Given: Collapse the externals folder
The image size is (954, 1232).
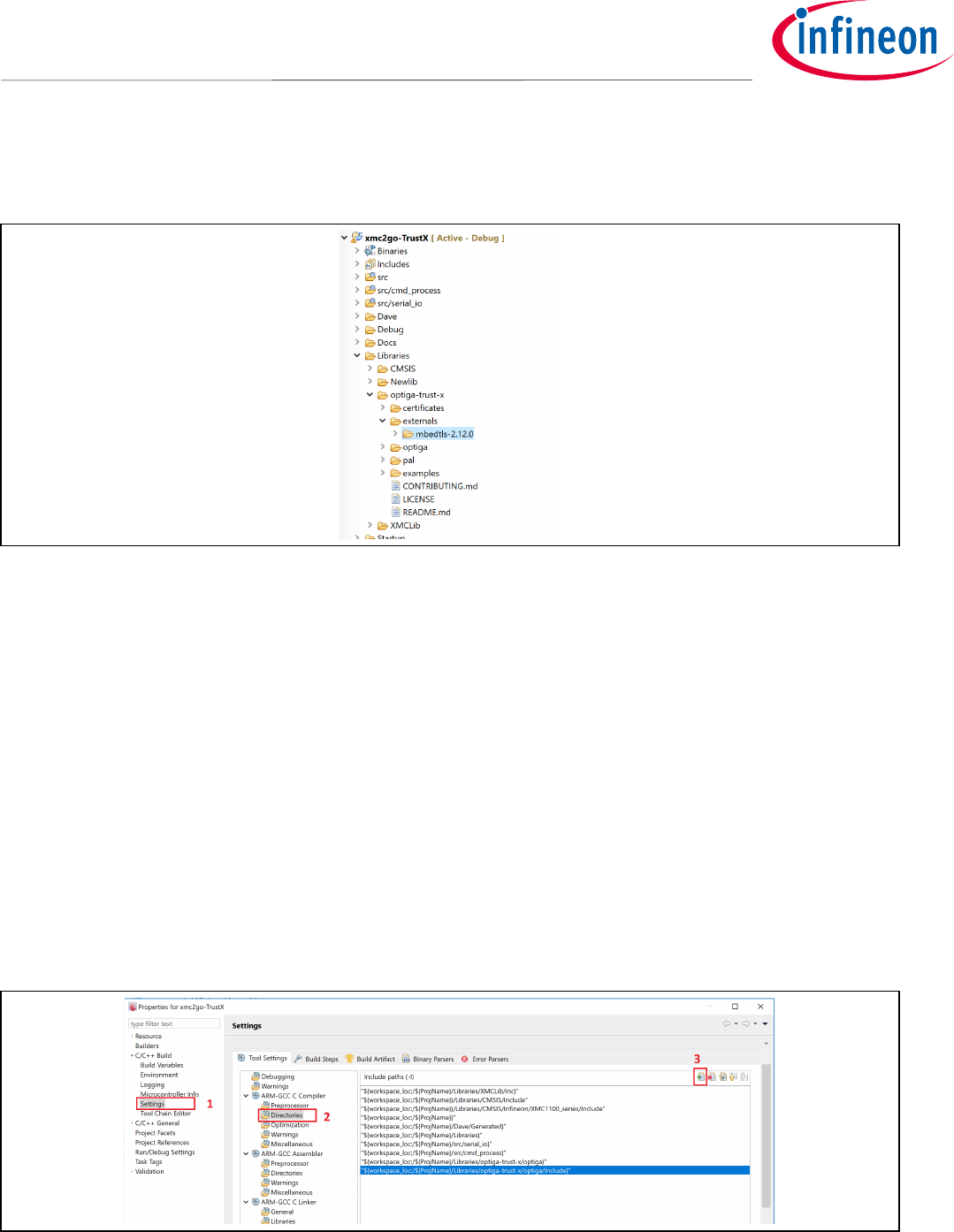Looking at the screenshot, I should click(383, 421).
